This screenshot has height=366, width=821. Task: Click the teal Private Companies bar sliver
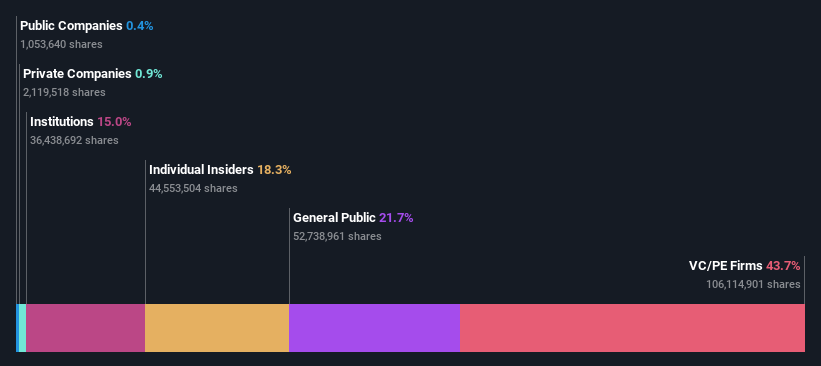click(23, 328)
